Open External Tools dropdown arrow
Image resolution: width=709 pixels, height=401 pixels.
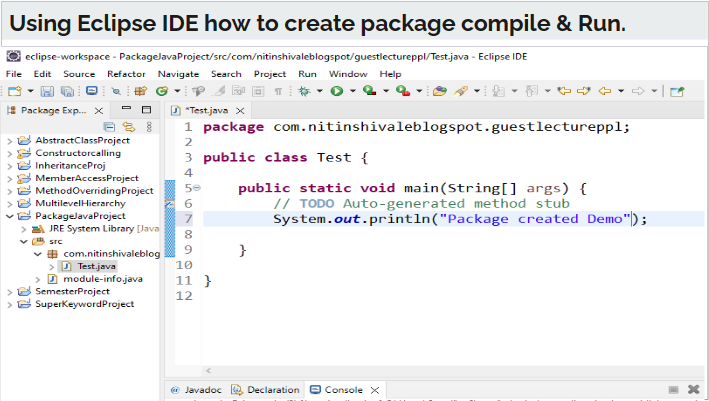tap(419, 91)
